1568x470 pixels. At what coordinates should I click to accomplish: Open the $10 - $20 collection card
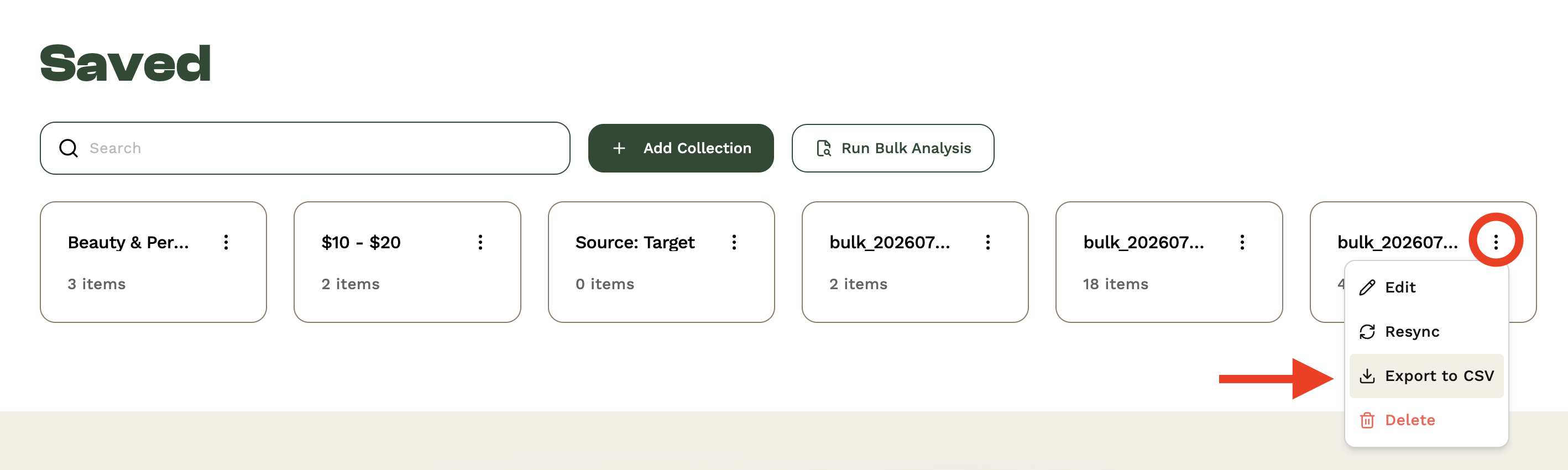tap(407, 262)
